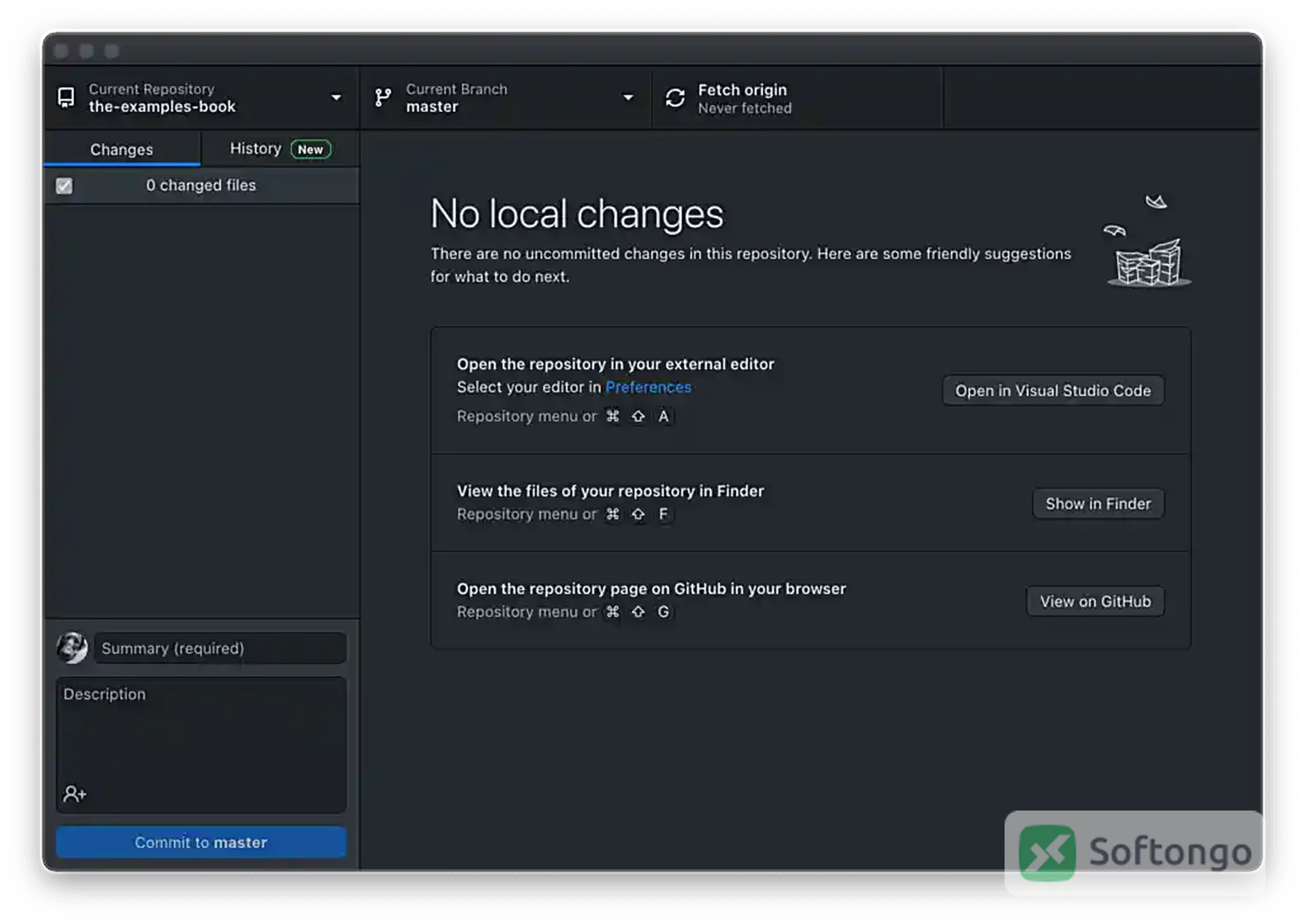Click the sync arrows icon for Fetch origin
Image resolution: width=1305 pixels, height=924 pixels.
675,99
